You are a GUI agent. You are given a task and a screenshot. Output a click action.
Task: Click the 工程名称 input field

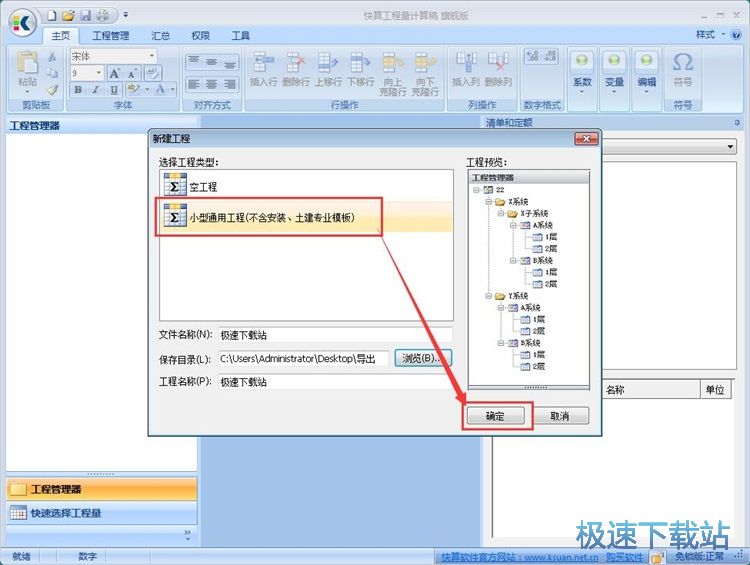tap(335, 382)
